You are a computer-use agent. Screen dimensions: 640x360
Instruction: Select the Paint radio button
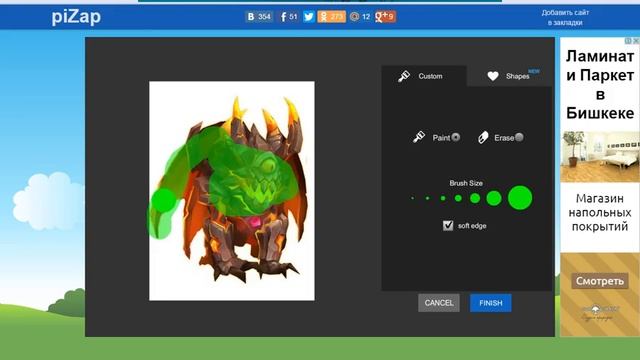pyautogui.click(x=456, y=138)
